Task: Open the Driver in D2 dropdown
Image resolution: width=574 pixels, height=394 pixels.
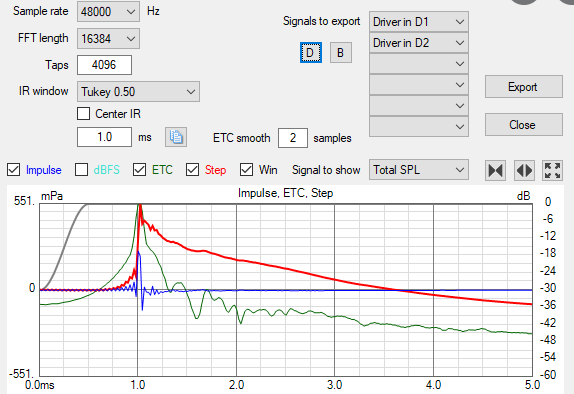Action: (x=419, y=43)
